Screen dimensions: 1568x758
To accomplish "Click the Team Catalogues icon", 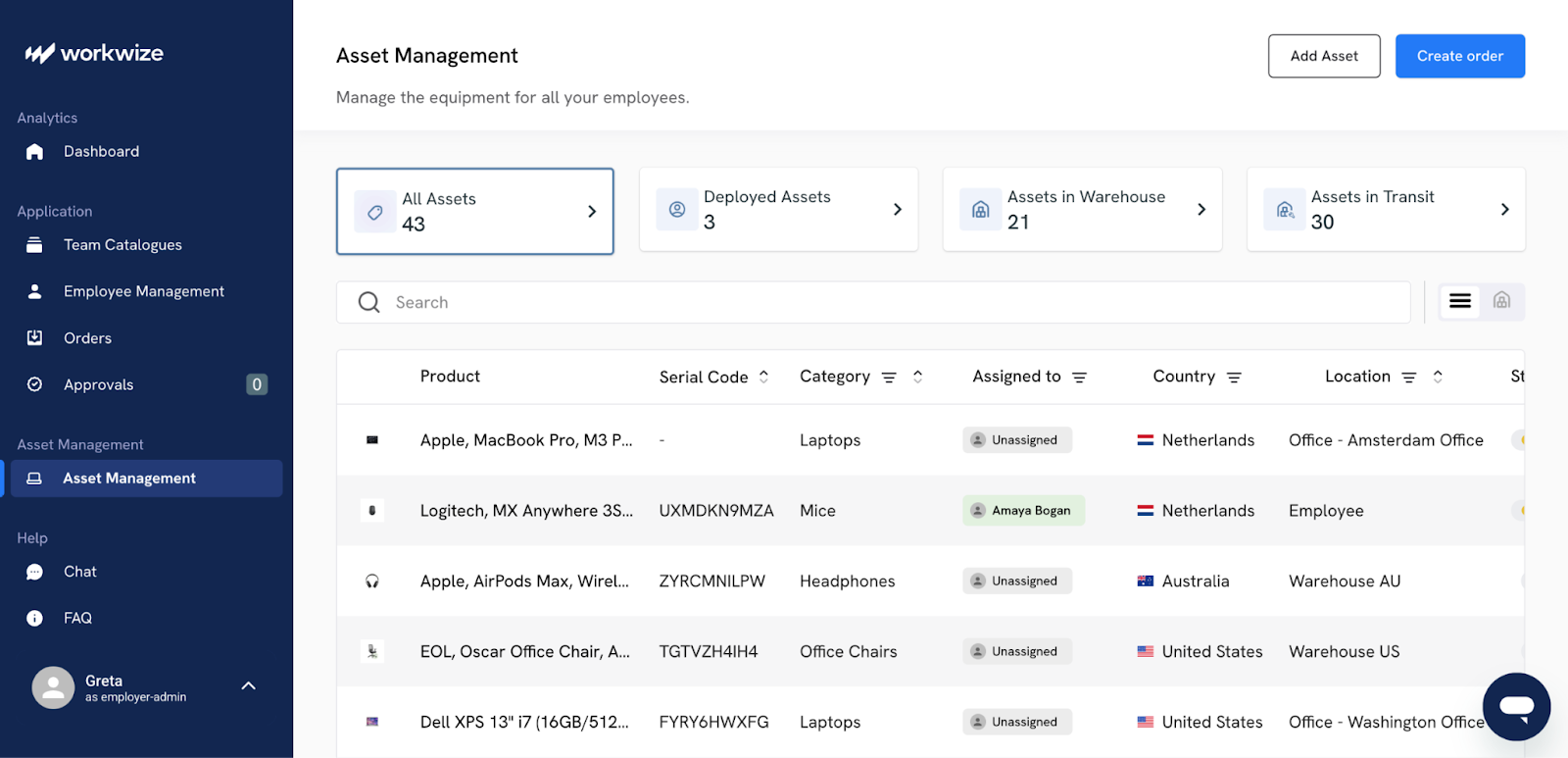I will [34, 245].
